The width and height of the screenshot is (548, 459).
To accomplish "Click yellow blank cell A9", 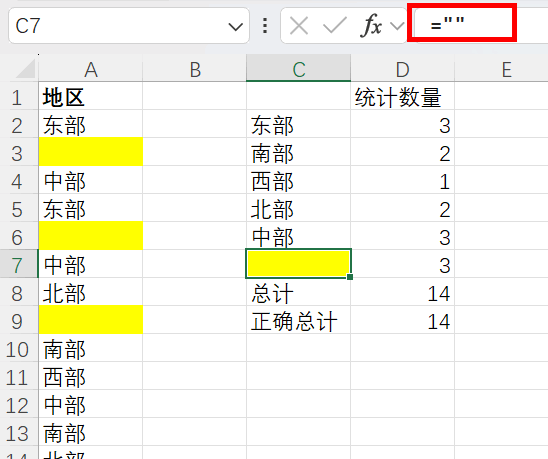I will 91,320.
